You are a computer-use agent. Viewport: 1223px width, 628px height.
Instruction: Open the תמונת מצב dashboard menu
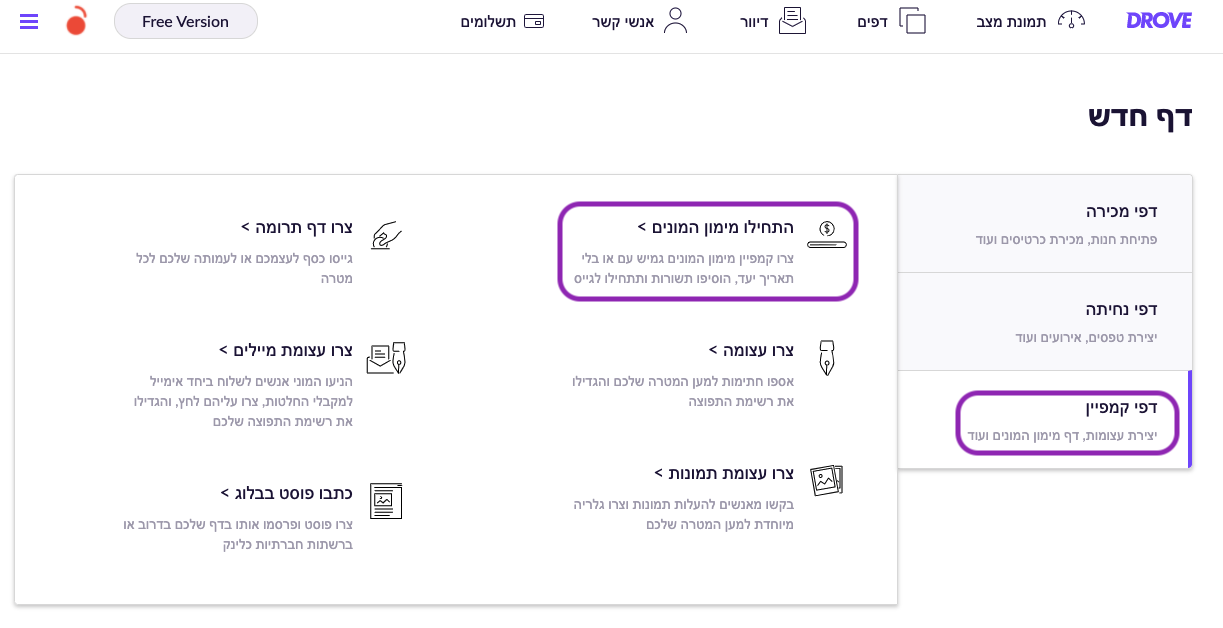1030,21
